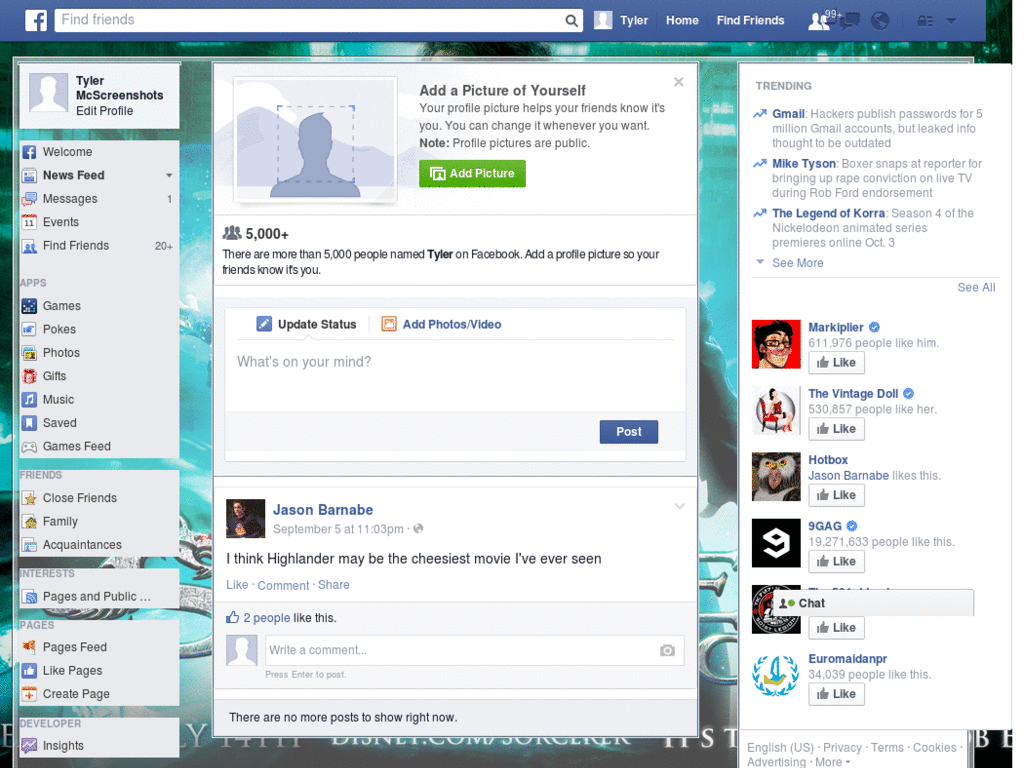Like Jason Barnabe's Highlander post
Image resolution: width=1024 pixels, height=768 pixels.
click(x=237, y=584)
